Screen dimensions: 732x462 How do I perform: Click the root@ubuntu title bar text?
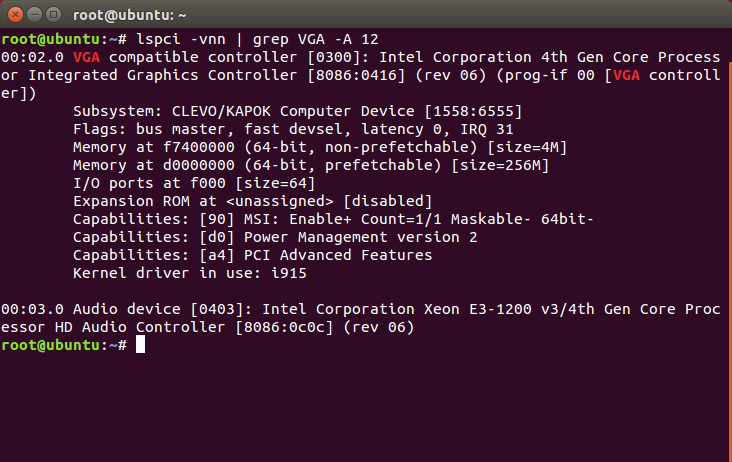coord(130,15)
